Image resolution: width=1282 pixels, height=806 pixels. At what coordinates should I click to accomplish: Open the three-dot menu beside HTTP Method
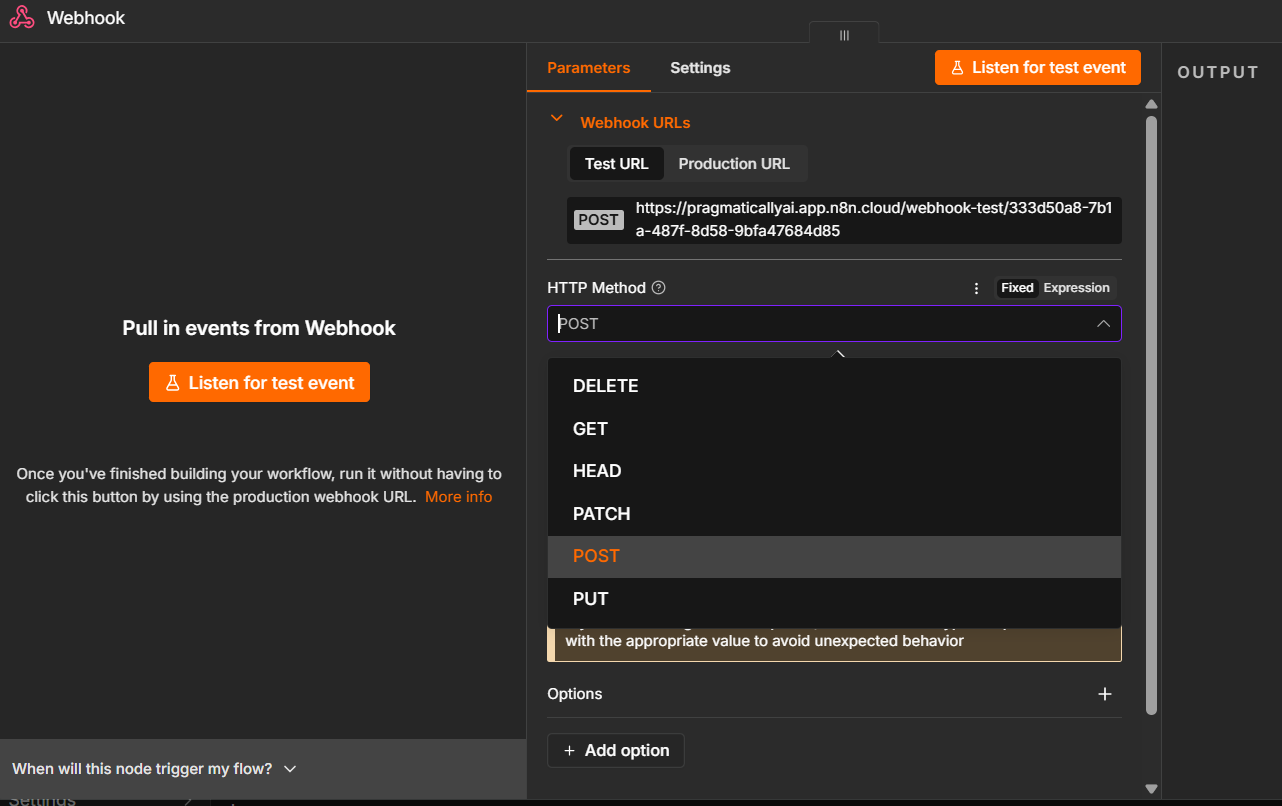[x=977, y=288]
